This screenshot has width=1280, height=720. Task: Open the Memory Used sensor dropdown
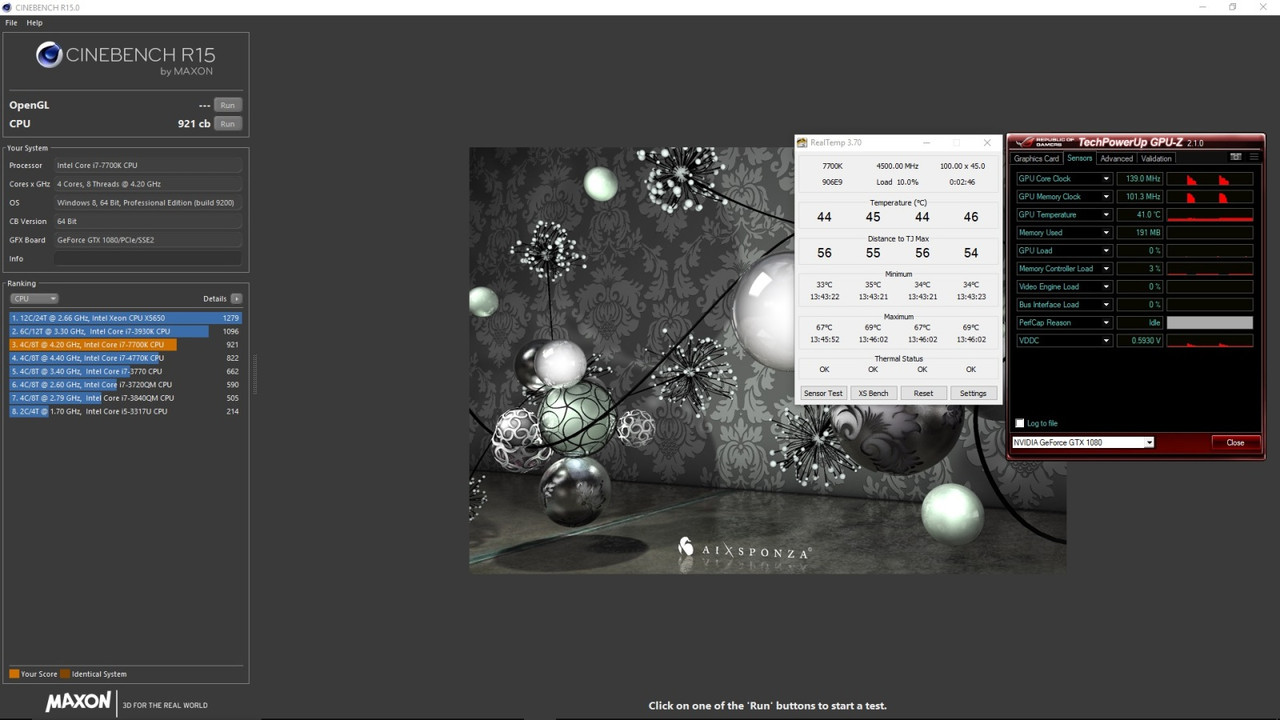point(1106,233)
